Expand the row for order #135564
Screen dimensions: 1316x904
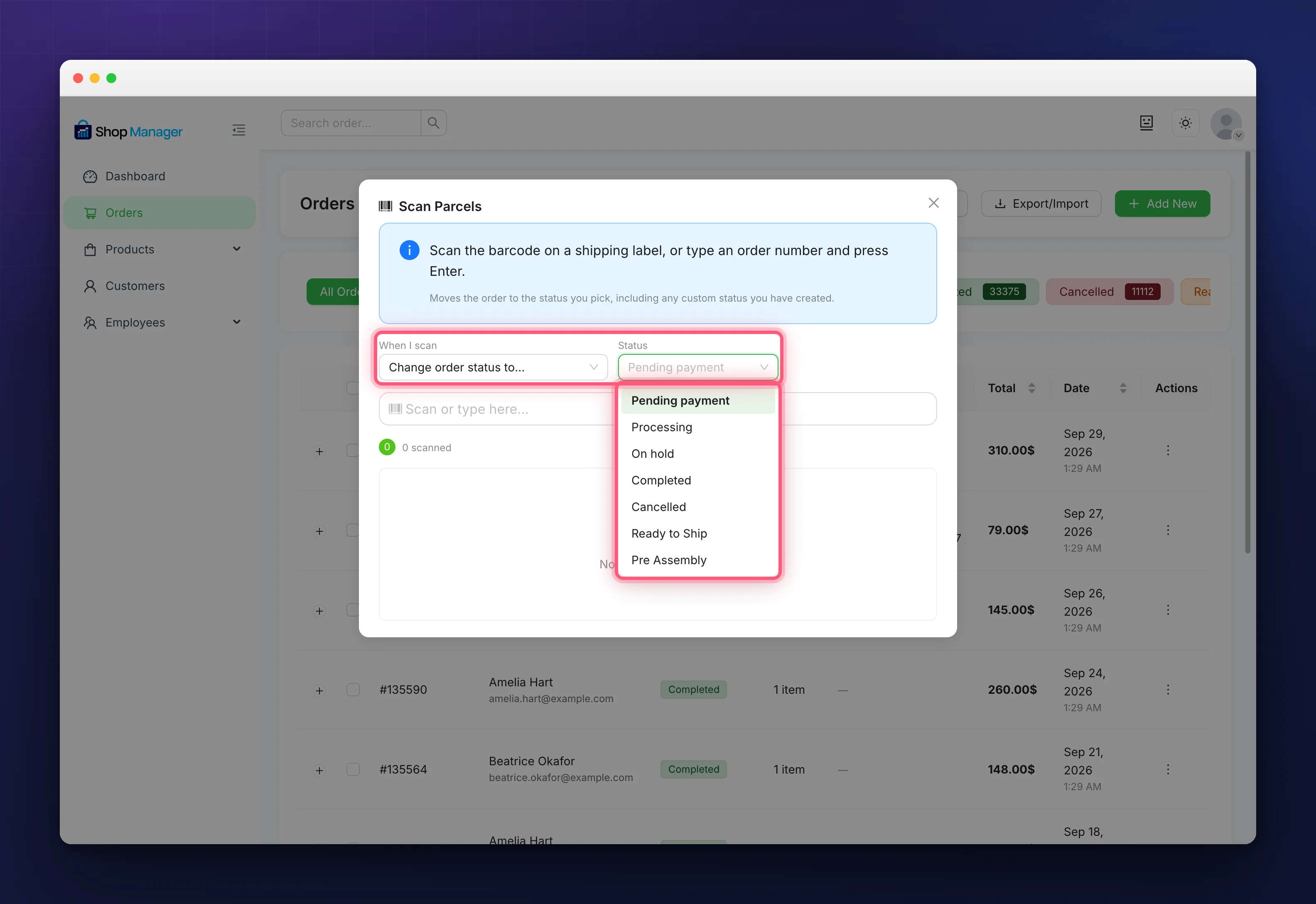coord(319,770)
